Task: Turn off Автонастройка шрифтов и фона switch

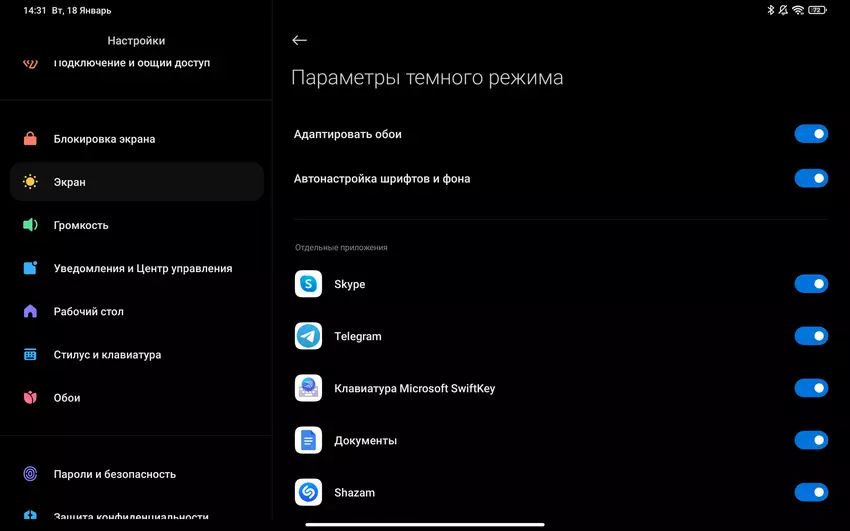Action: click(811, 178)
